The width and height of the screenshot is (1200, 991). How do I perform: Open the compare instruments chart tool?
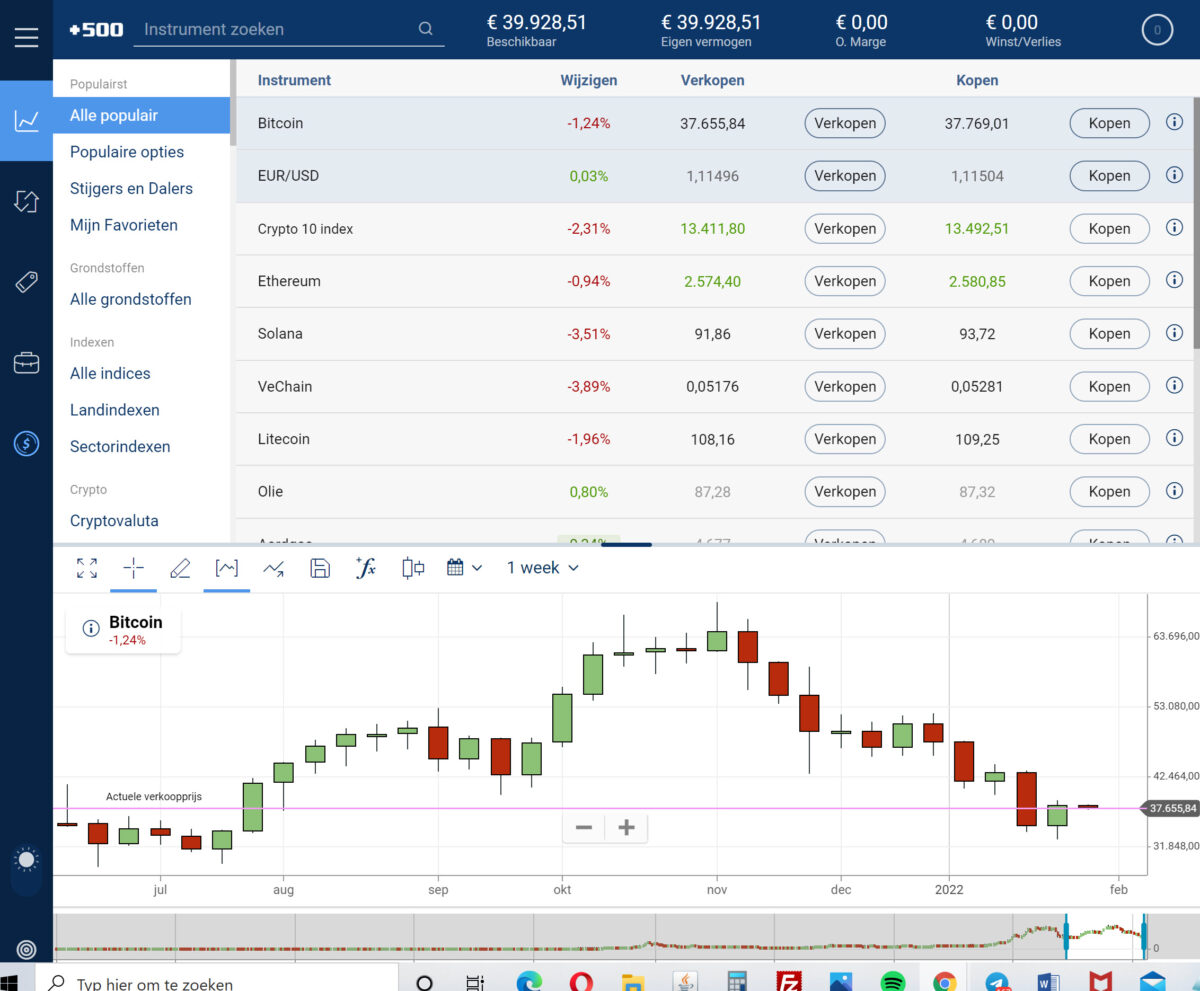pyautogui.click(x=273, y=568)
